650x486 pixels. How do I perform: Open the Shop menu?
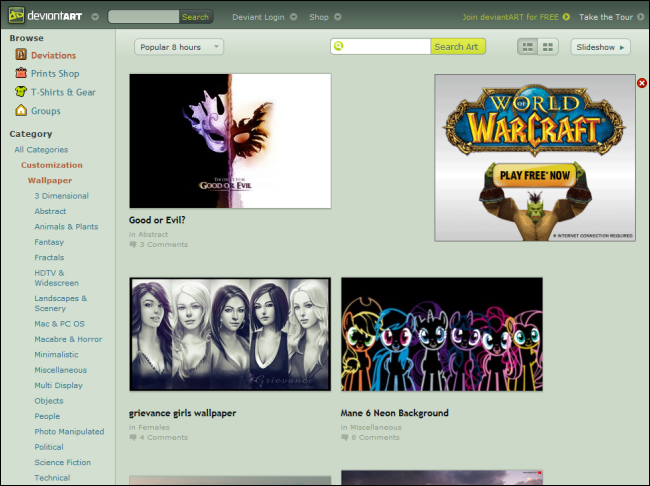click(318, 17)
